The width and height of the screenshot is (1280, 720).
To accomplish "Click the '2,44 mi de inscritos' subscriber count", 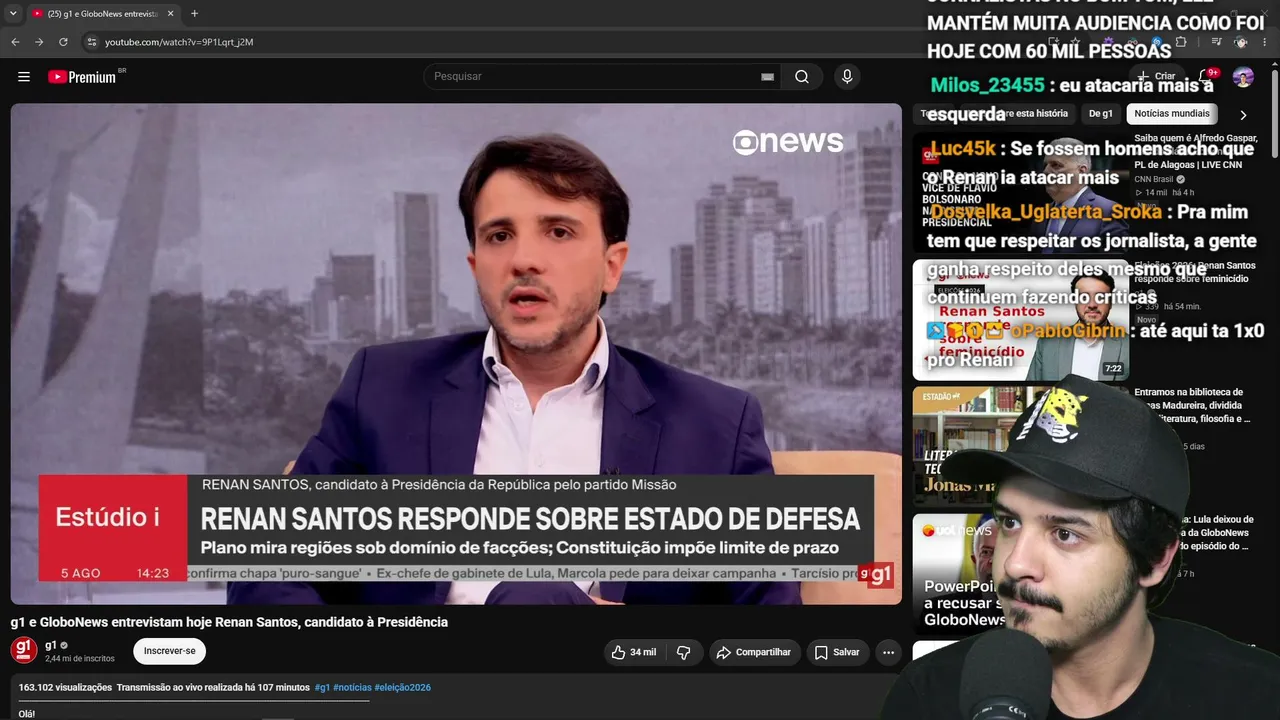I will pyautogui.click(x=80, y=659).
